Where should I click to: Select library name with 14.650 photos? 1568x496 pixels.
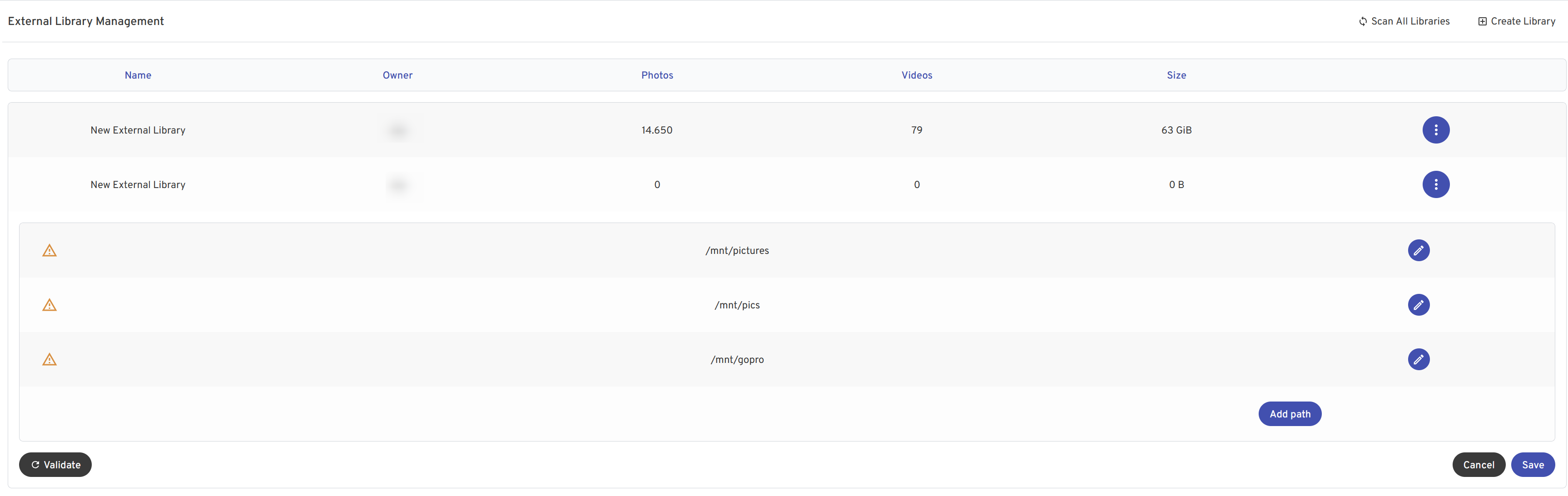click(138, 130)
